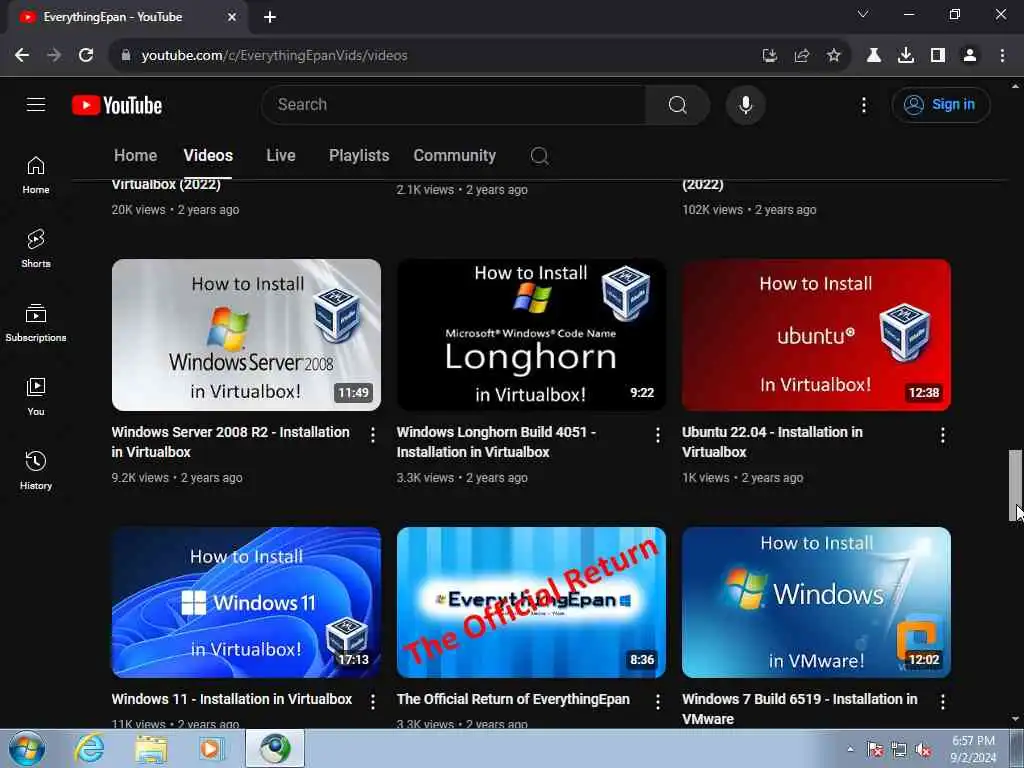The width and height of the screenshot is (1024, 768).
Task: Activate voice search microphone
Action: [745, 104]
